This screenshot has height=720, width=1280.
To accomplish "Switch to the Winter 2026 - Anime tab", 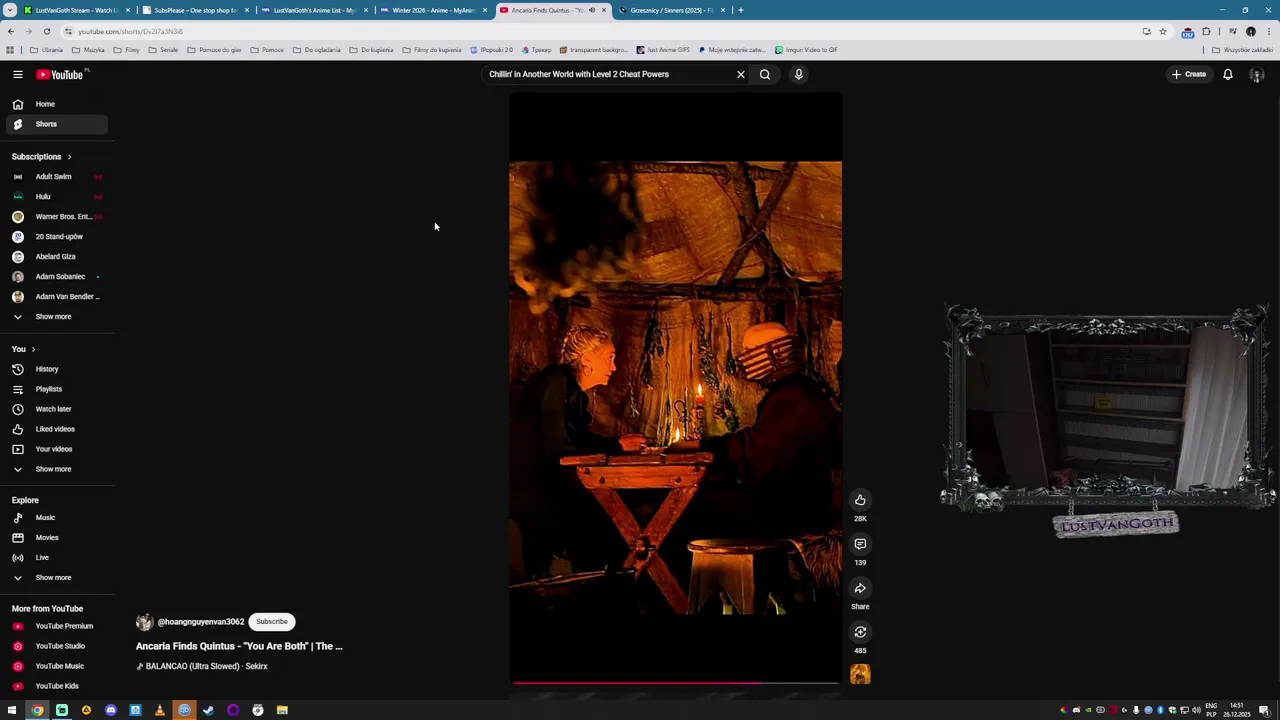I will point(433,10).
